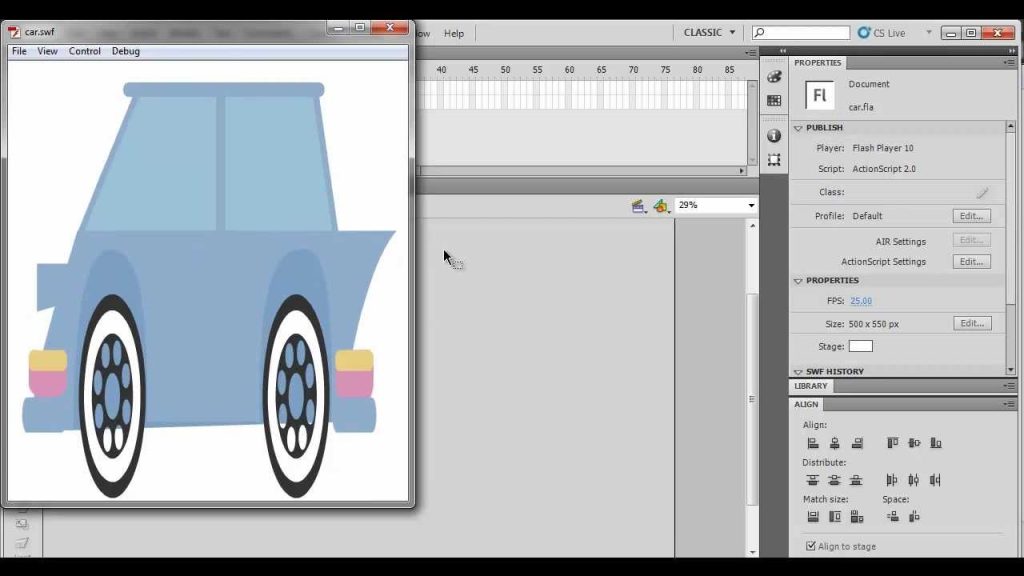Open the Align panel options menu
1024x576 pixels.
tap(1009, 404)
